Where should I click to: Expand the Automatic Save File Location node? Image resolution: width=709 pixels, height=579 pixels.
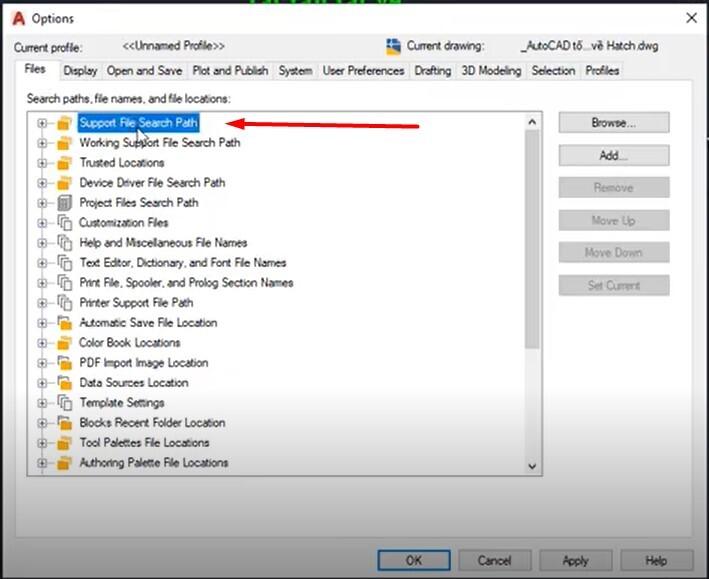tap(42, 323)
